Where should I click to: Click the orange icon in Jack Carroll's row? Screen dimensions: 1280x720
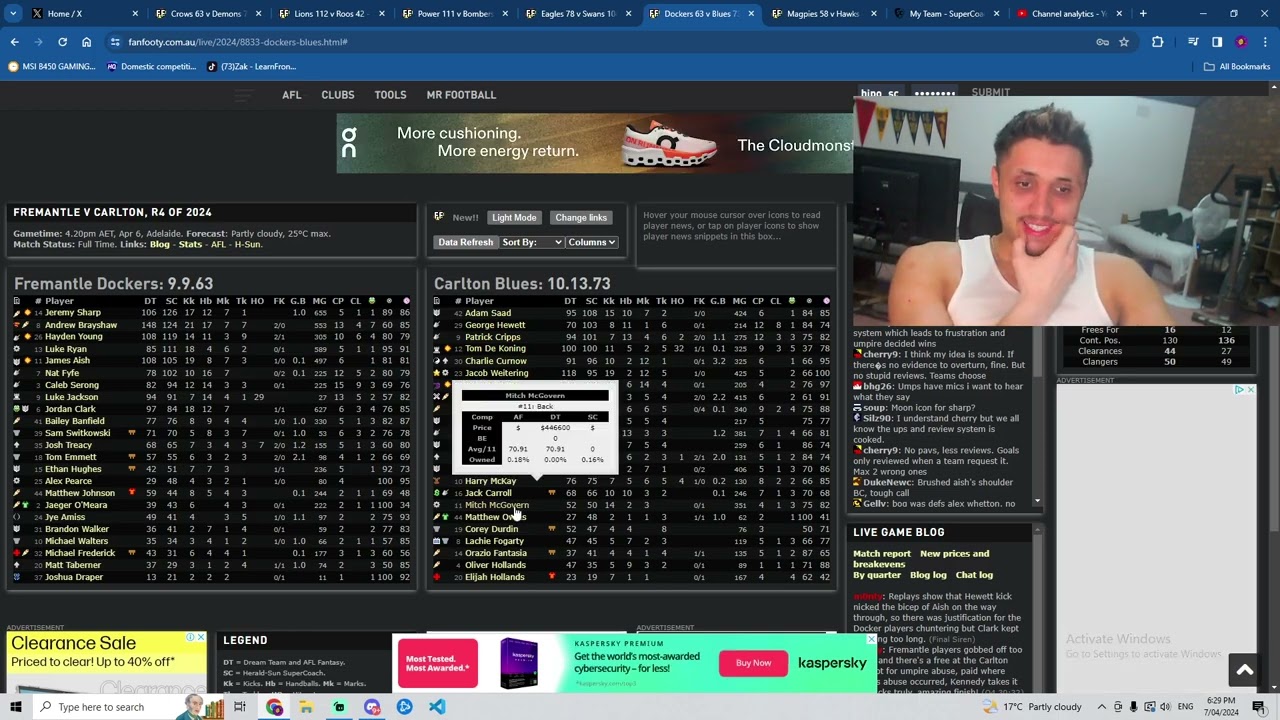(551, 493)
